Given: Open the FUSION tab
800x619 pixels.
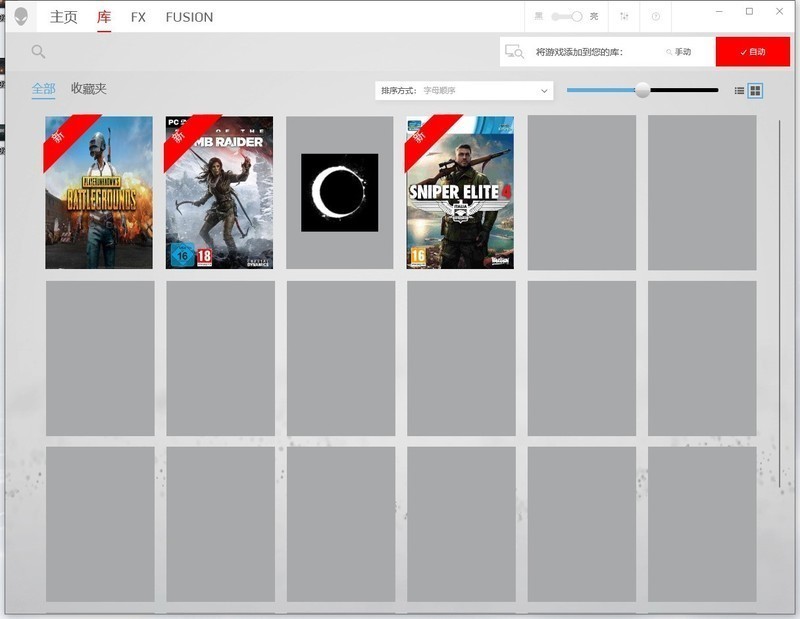Looking at the screenshot, I should pos(189,17).
